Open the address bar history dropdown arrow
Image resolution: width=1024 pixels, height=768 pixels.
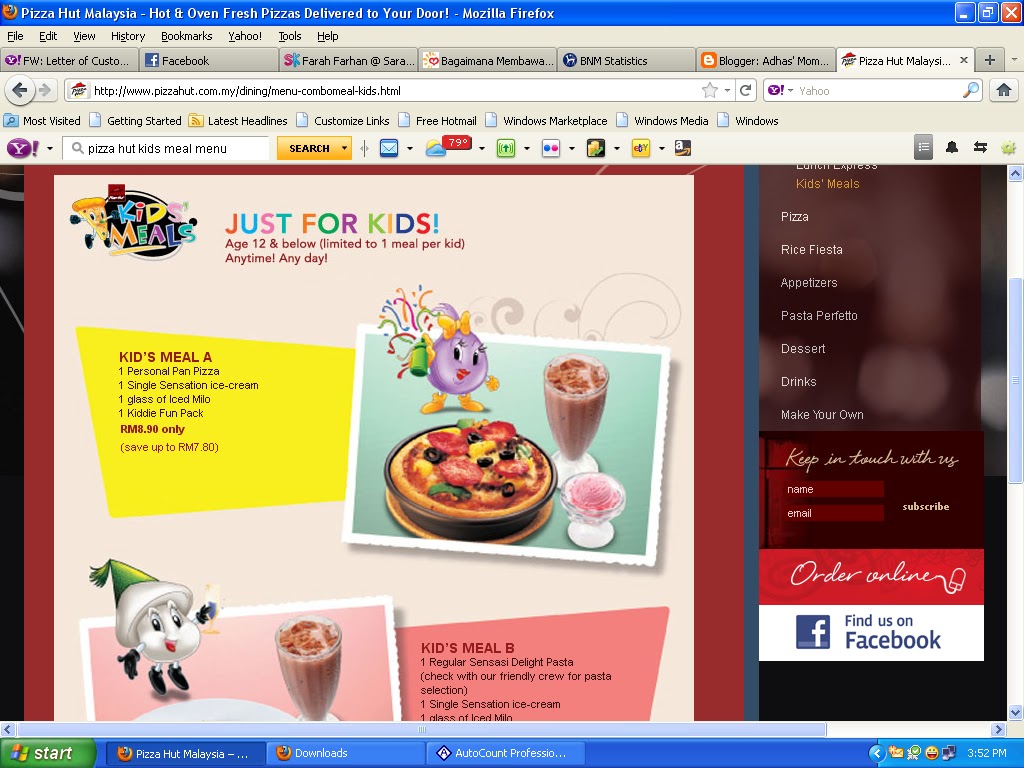pyautogui.click(x=727, y=91)
